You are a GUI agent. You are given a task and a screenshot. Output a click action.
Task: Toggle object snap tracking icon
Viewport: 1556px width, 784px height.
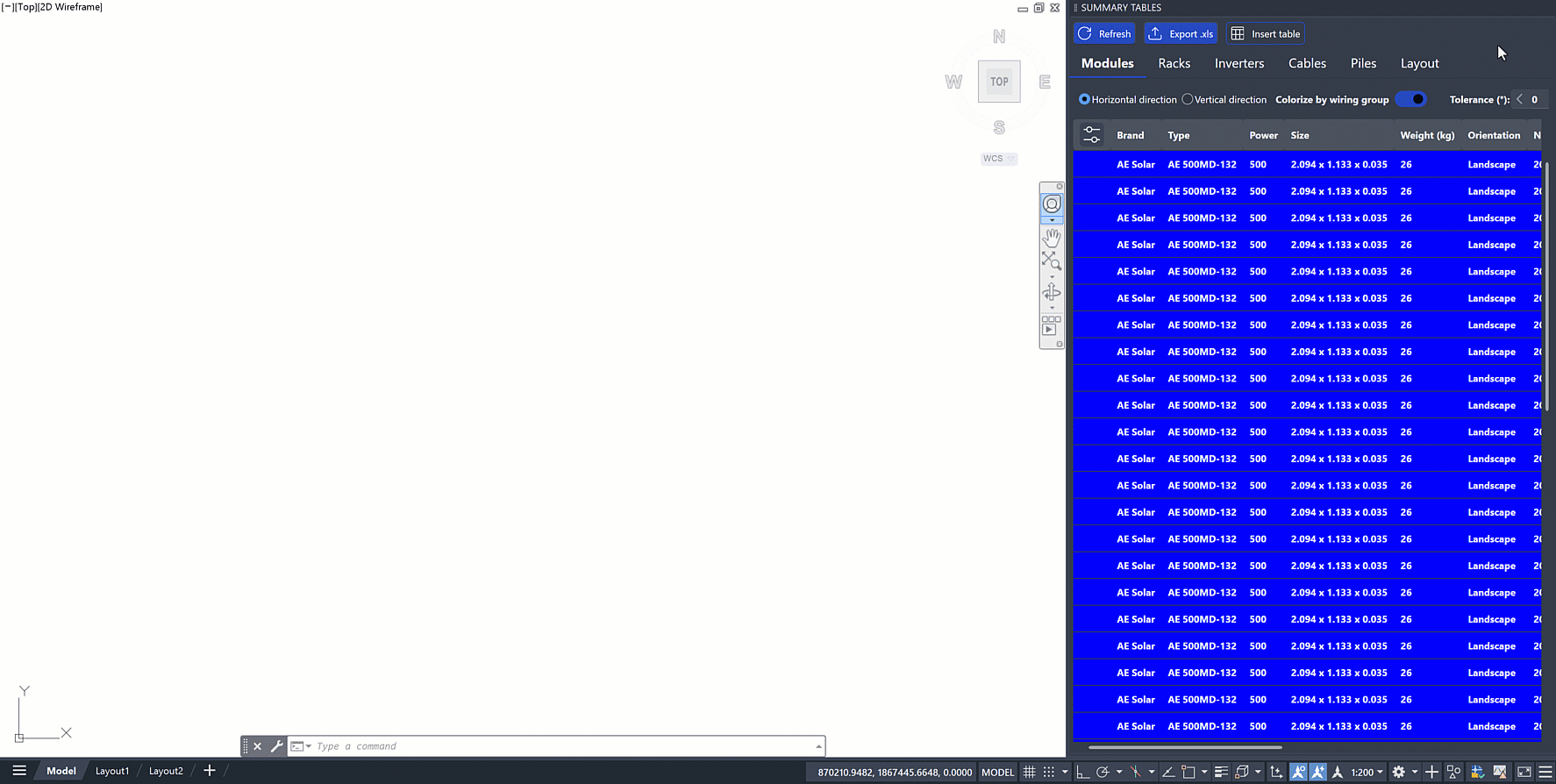coord(1168,772)
